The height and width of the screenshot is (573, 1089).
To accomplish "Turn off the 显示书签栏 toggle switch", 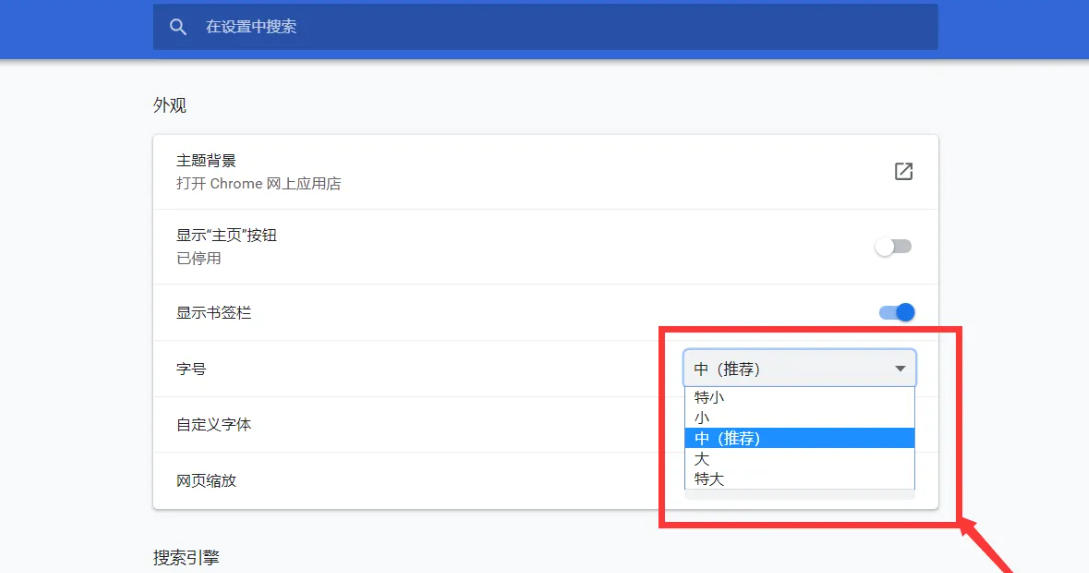I will pos(896,313).
